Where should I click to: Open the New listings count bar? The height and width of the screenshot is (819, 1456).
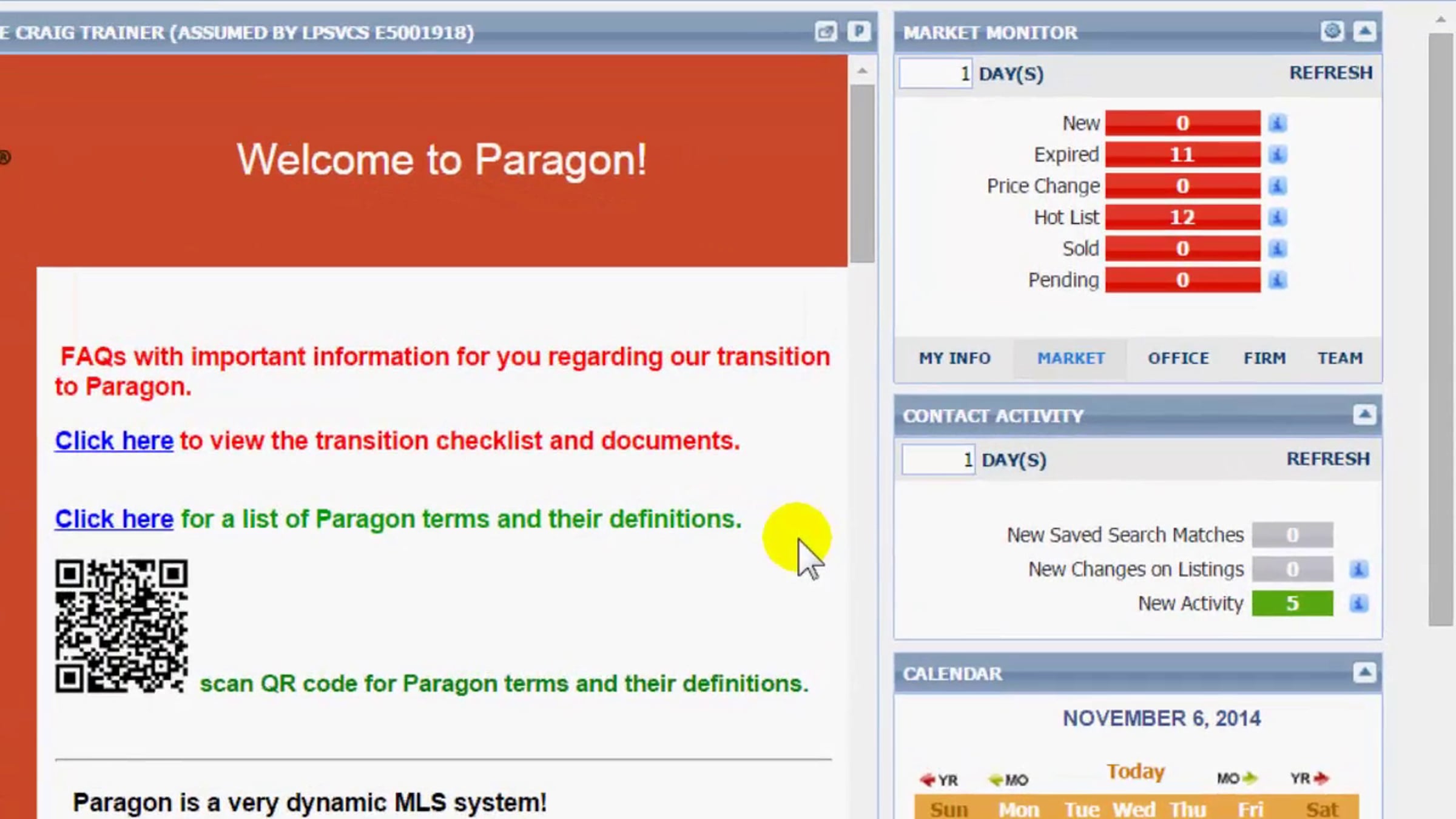click(1182, 123)
